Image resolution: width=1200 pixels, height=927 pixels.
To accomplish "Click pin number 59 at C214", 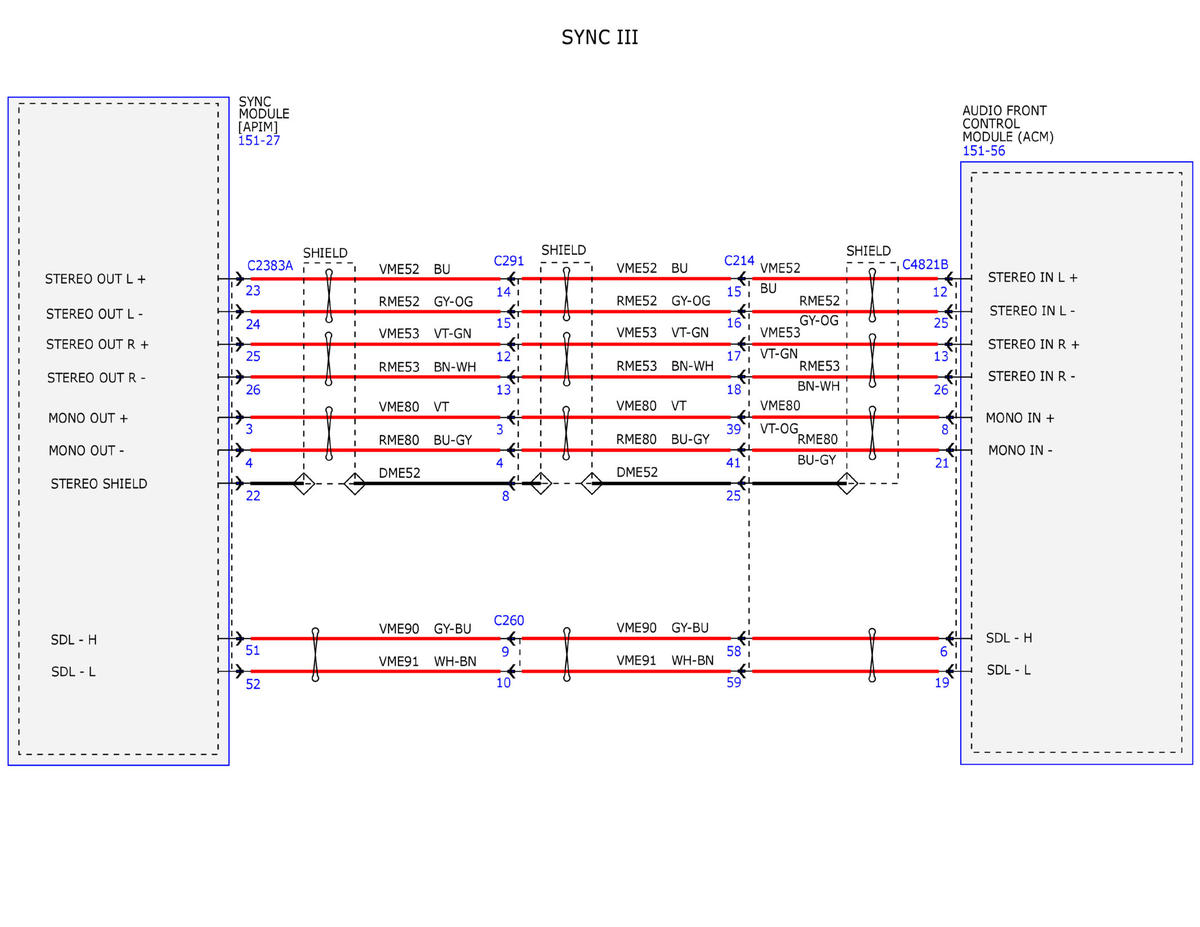I will 734,684.
